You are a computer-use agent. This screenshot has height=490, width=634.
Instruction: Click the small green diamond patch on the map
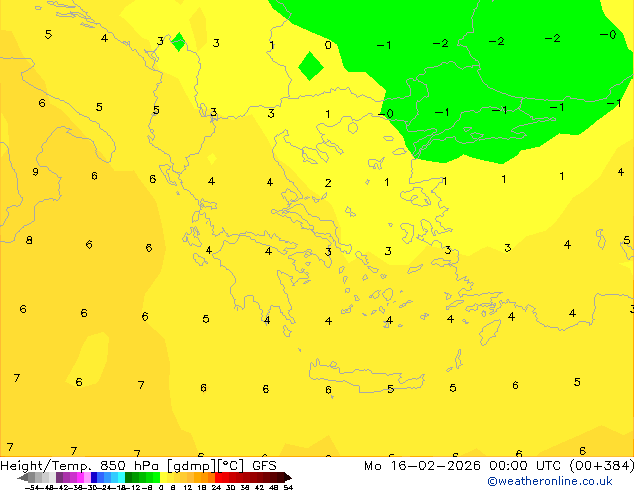click(178, 42)
